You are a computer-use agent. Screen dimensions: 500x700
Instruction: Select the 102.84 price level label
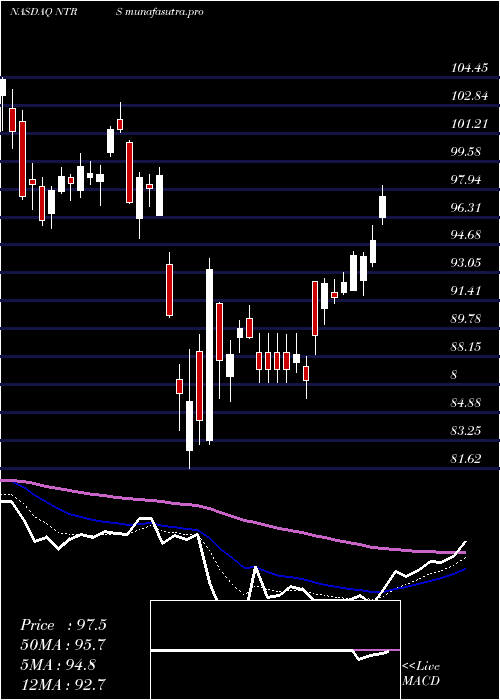point(470,96)
